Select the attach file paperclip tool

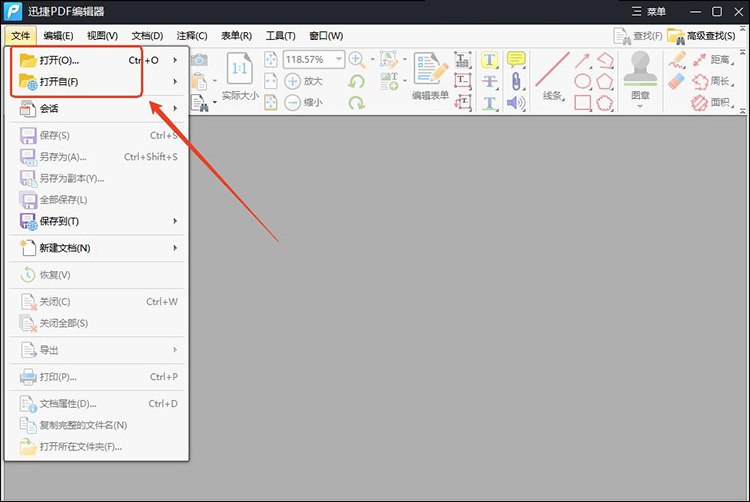click(x=516, y=81)
